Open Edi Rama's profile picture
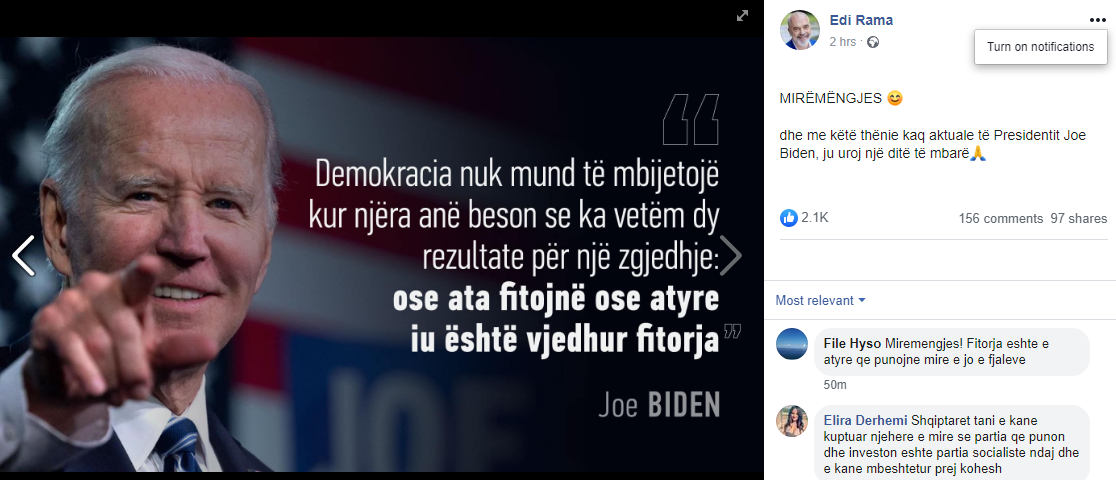1116x480 pixels. (800, 30)
